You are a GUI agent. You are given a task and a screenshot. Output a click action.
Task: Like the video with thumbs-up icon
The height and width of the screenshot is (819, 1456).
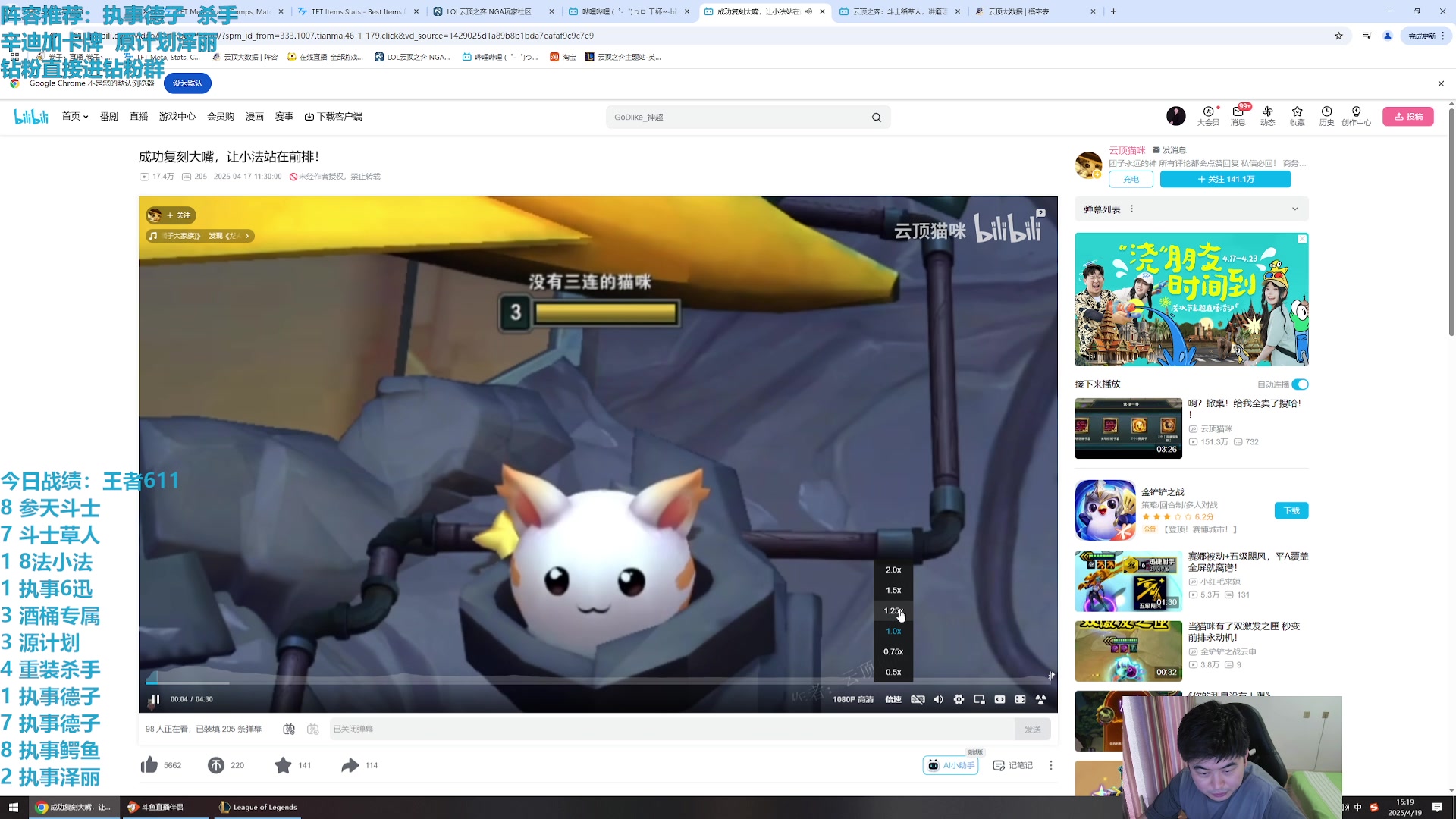[149, 765]
